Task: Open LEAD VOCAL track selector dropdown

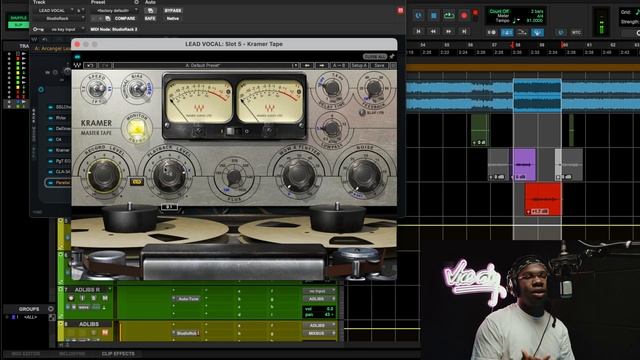Action: tap(54, 11)
